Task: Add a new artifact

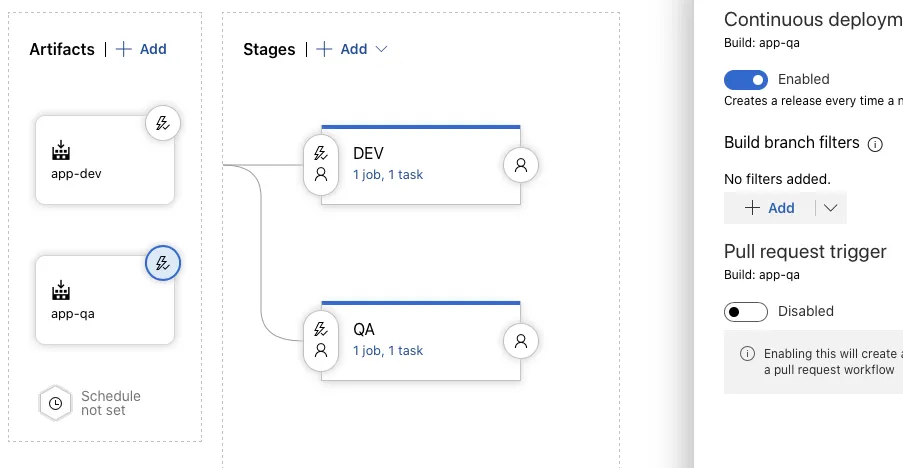Action: coord(141,49)
